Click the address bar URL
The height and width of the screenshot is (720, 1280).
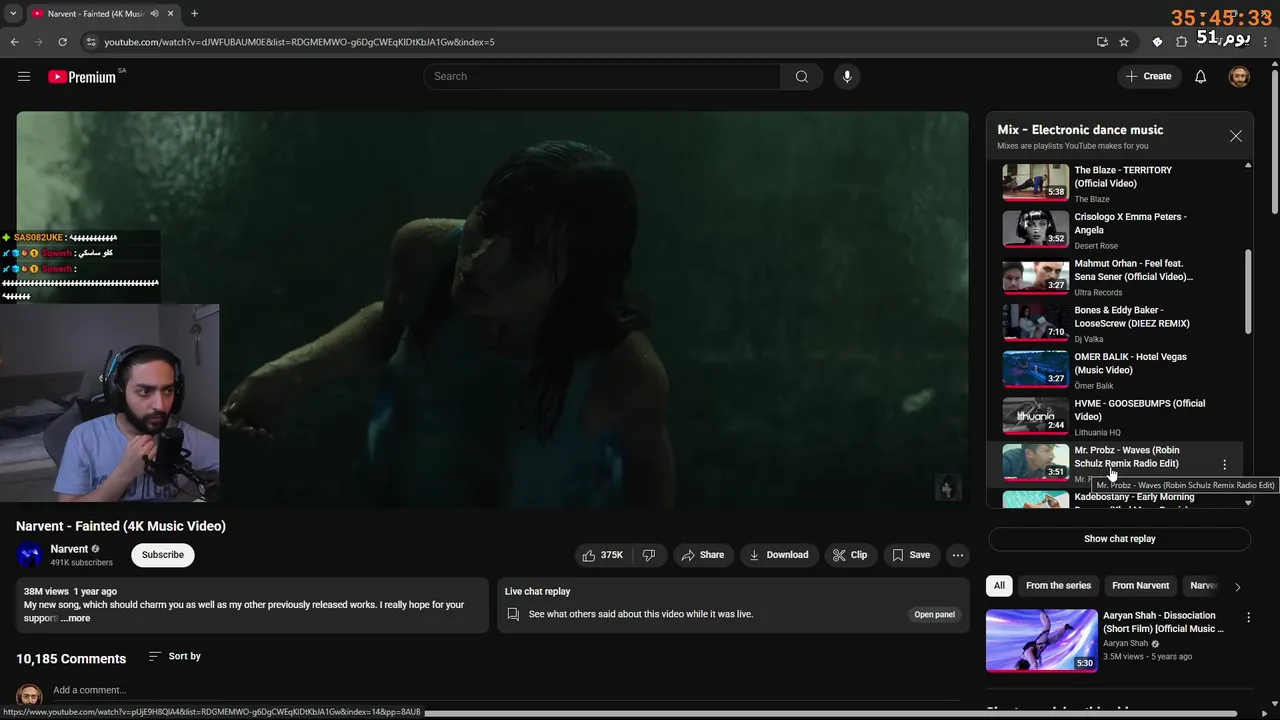[299, 42]
